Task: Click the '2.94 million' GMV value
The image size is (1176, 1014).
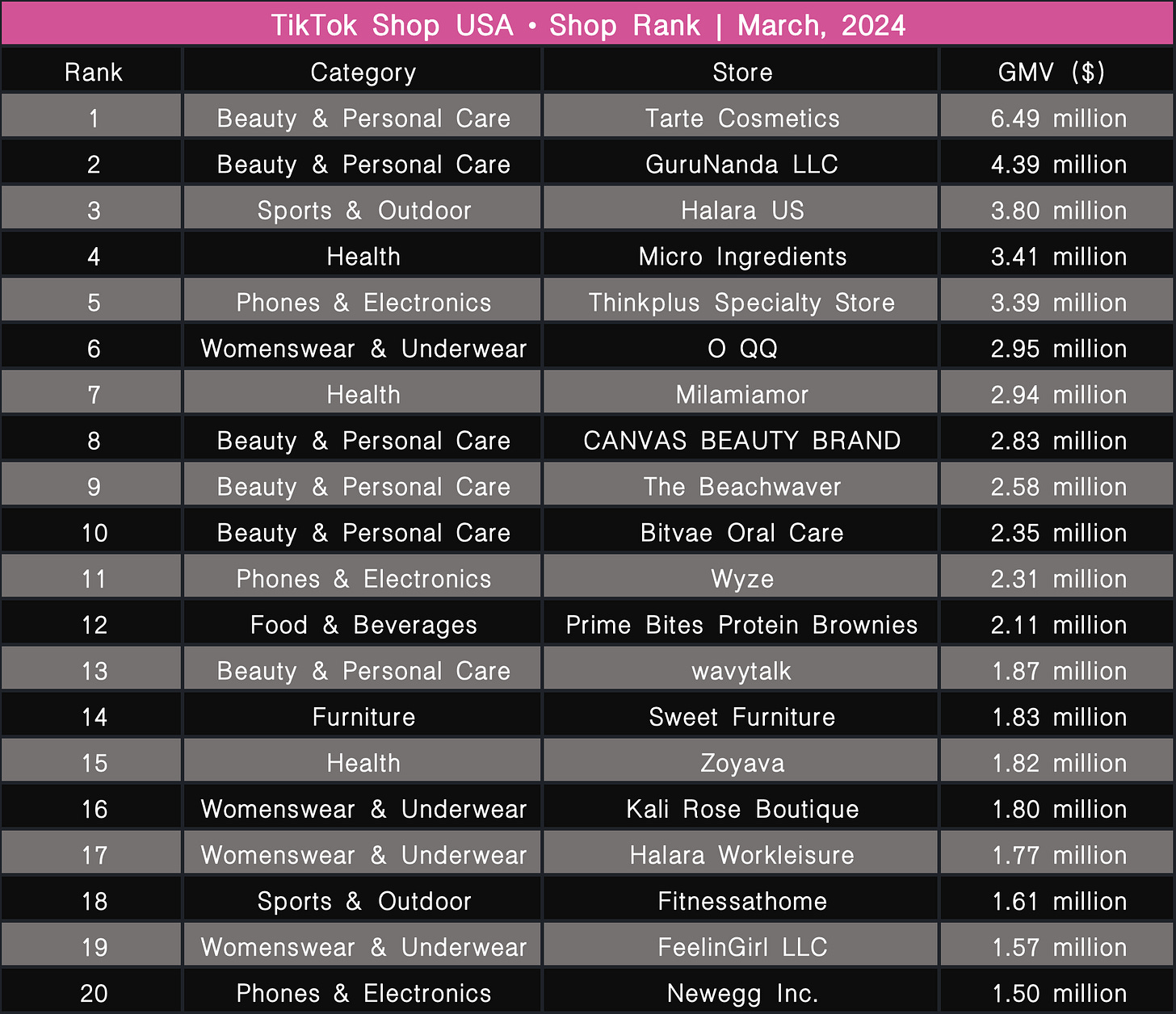Action: tap(1059, 394)
